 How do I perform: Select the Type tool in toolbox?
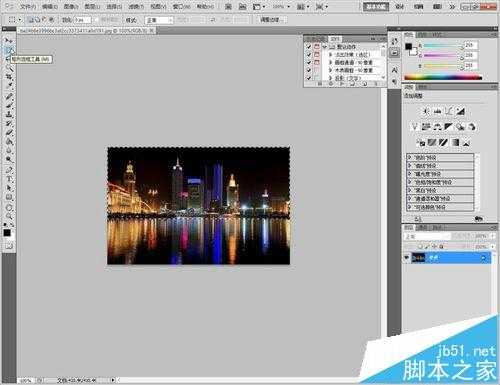click(8, 179)
